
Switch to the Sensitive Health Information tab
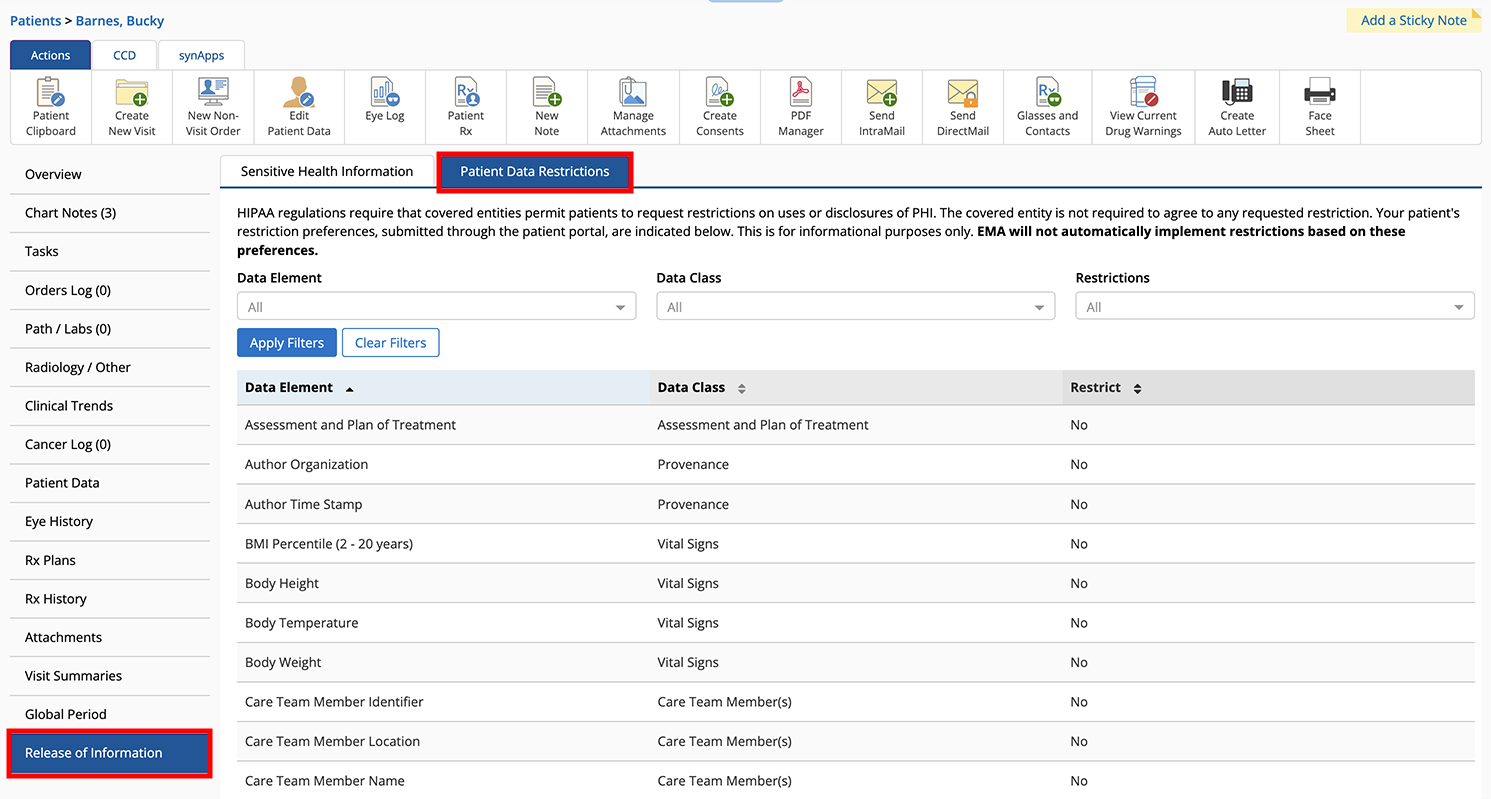click(327, 172)
